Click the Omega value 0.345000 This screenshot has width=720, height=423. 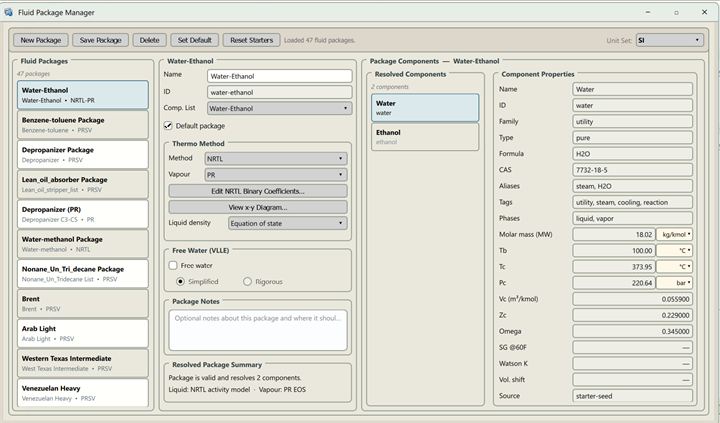pyautogui.click(x=632, y=331)
